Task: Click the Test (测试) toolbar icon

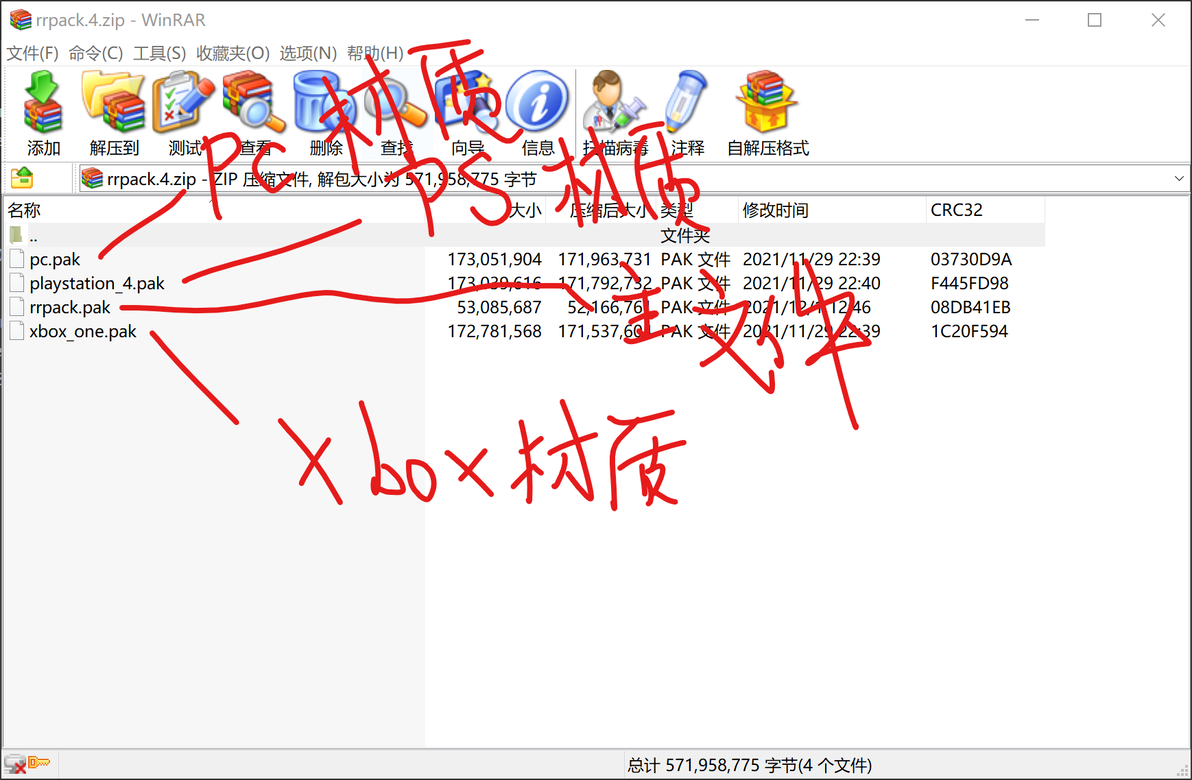Action: point(183,103)
